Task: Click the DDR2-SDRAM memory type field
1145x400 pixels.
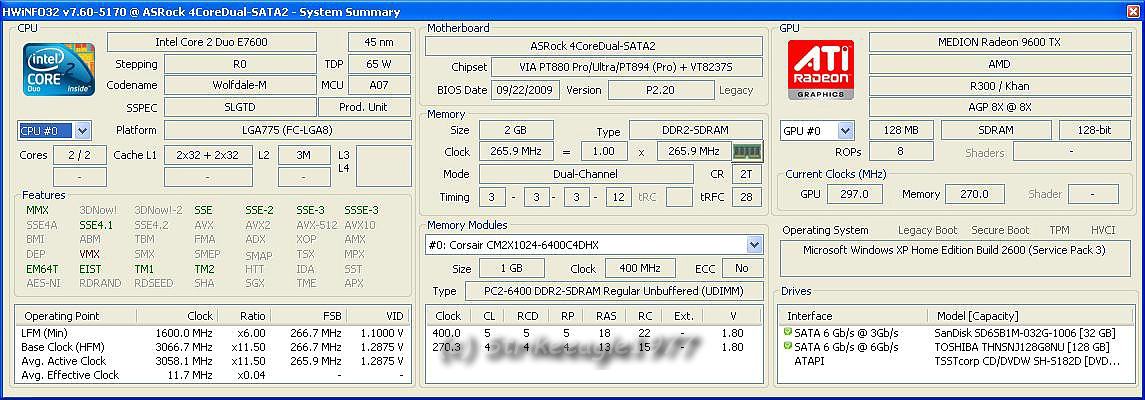Action: pos(695,131)
